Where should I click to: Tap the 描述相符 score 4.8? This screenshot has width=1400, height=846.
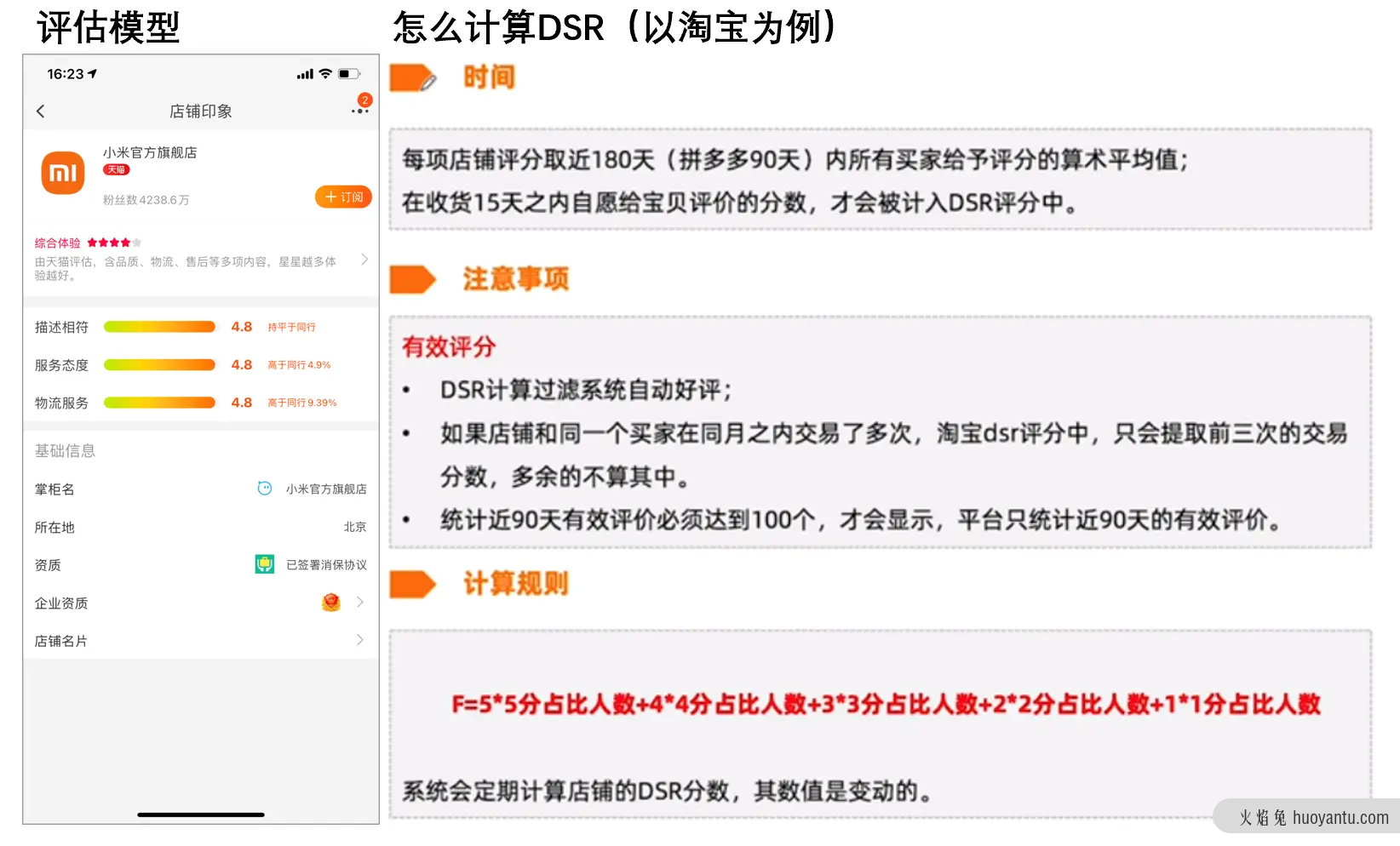click(242, 327)
